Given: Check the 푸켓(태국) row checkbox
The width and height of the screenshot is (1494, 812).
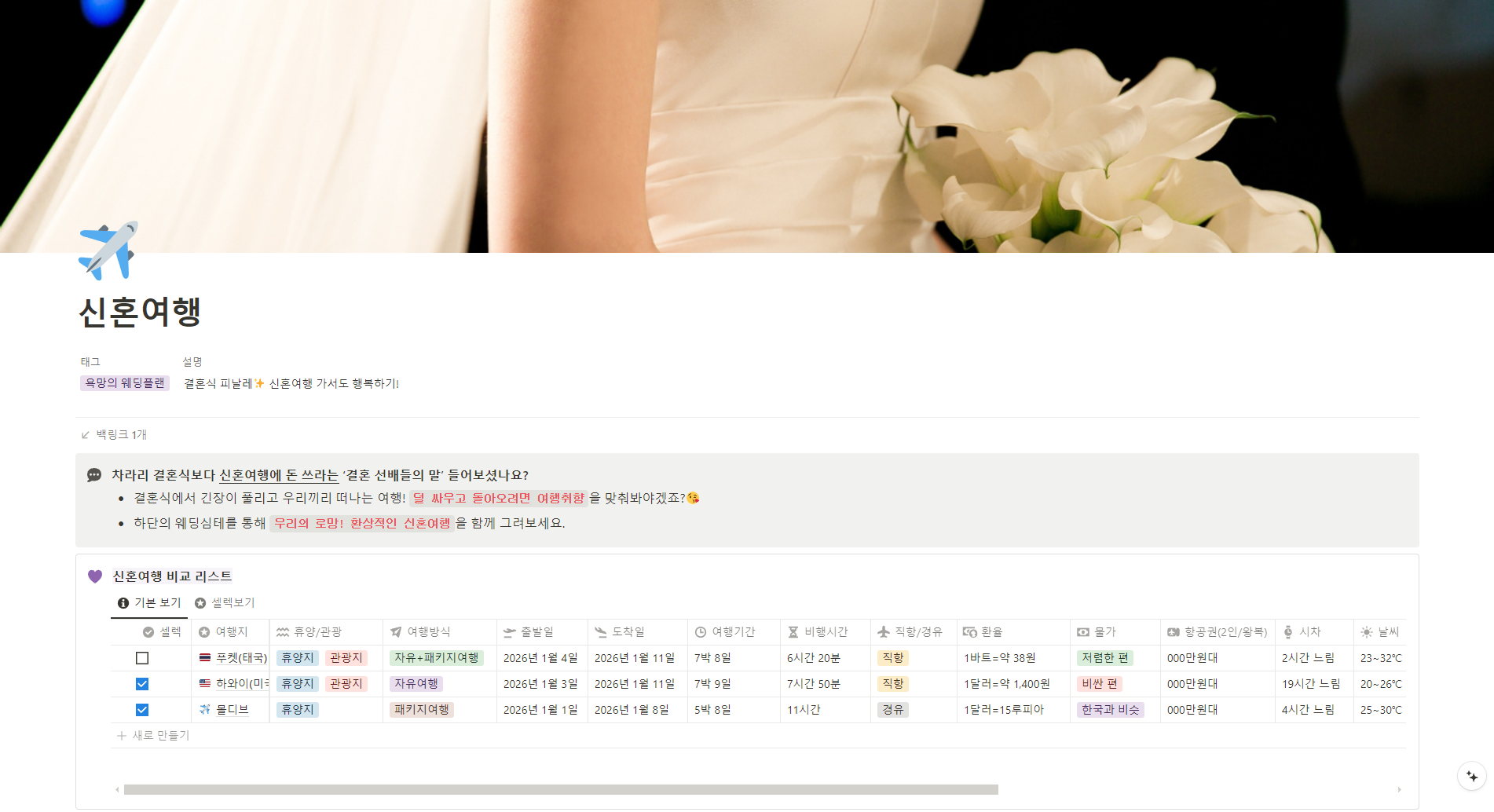Looking at the screenshot, I should tap(142, 658).
